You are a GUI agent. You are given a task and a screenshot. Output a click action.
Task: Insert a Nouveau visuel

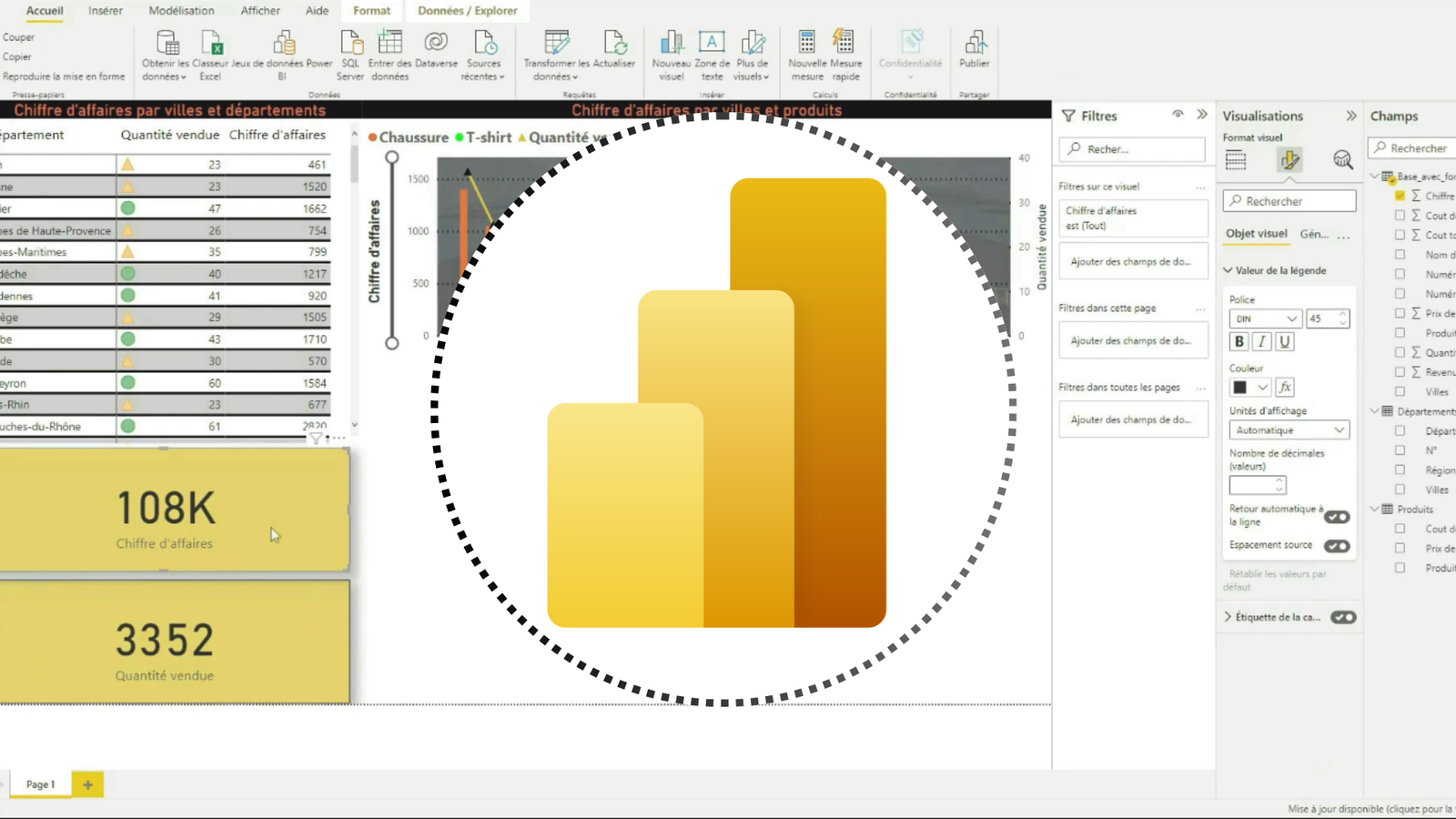672,55
